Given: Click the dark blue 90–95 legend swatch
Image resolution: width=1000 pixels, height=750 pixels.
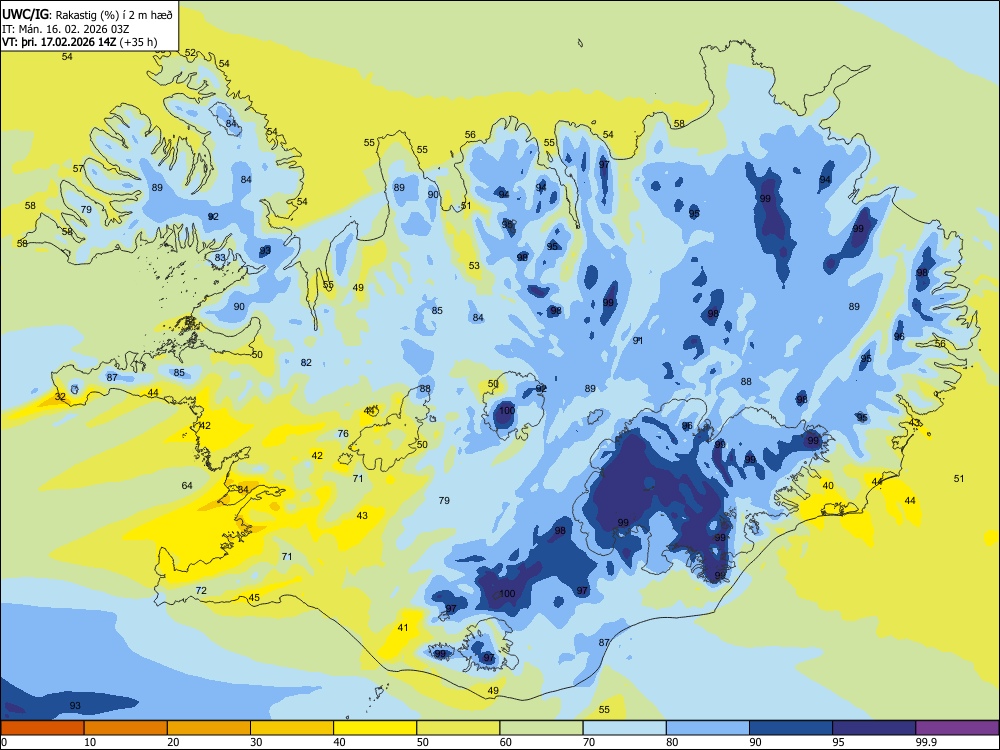Looking at the screenshot, I should tap(791, 728).
